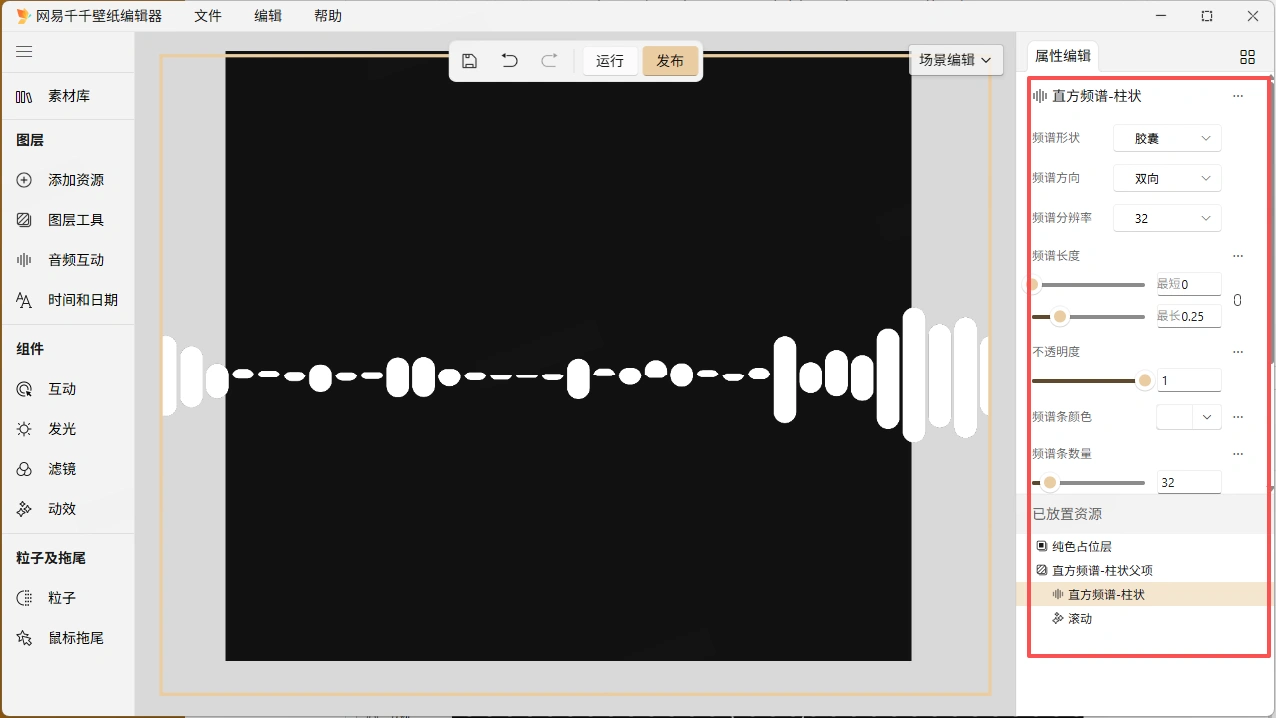This screenshot has height=718, width=1276.
Task: Undo the last action
Action: tap(509, 61)
